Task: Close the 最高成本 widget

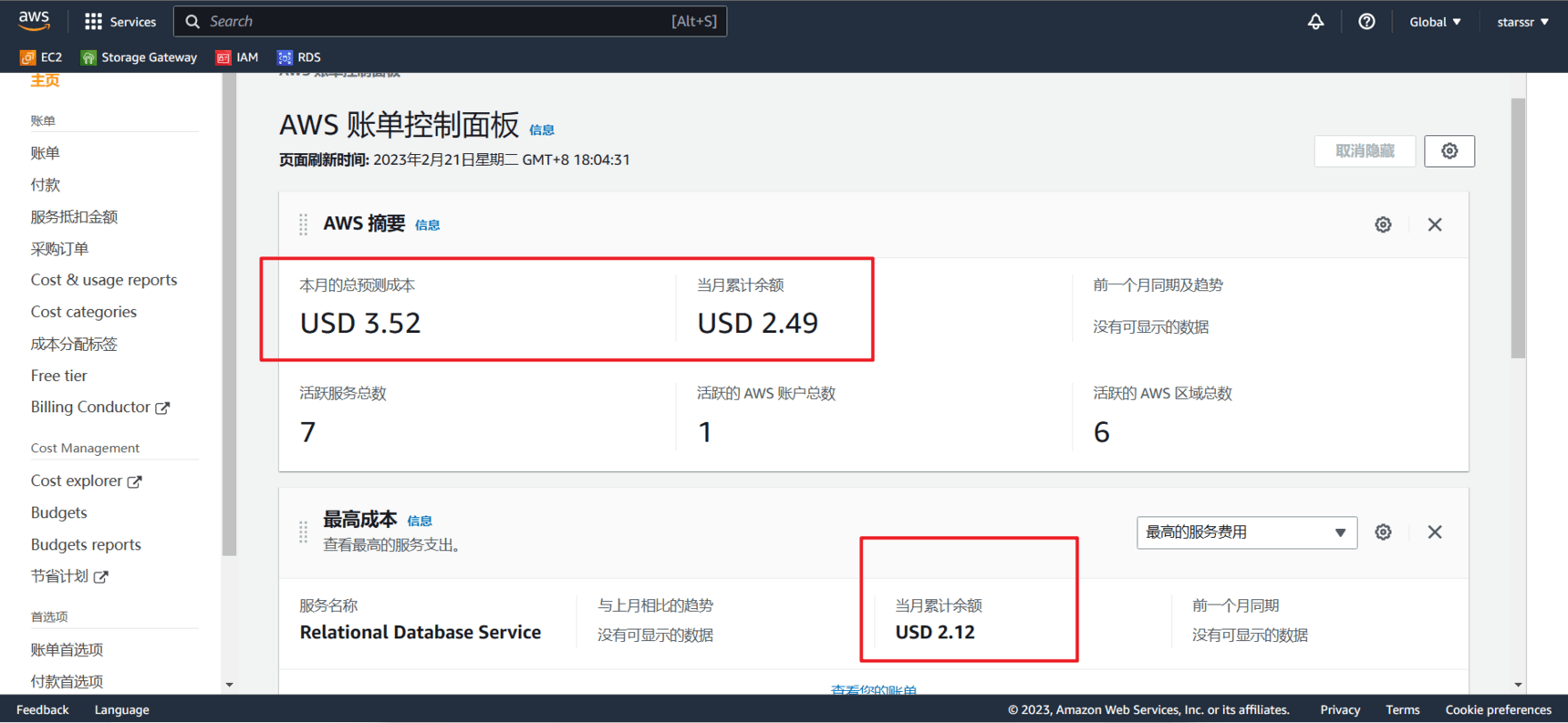Action: coord(1435,532)
